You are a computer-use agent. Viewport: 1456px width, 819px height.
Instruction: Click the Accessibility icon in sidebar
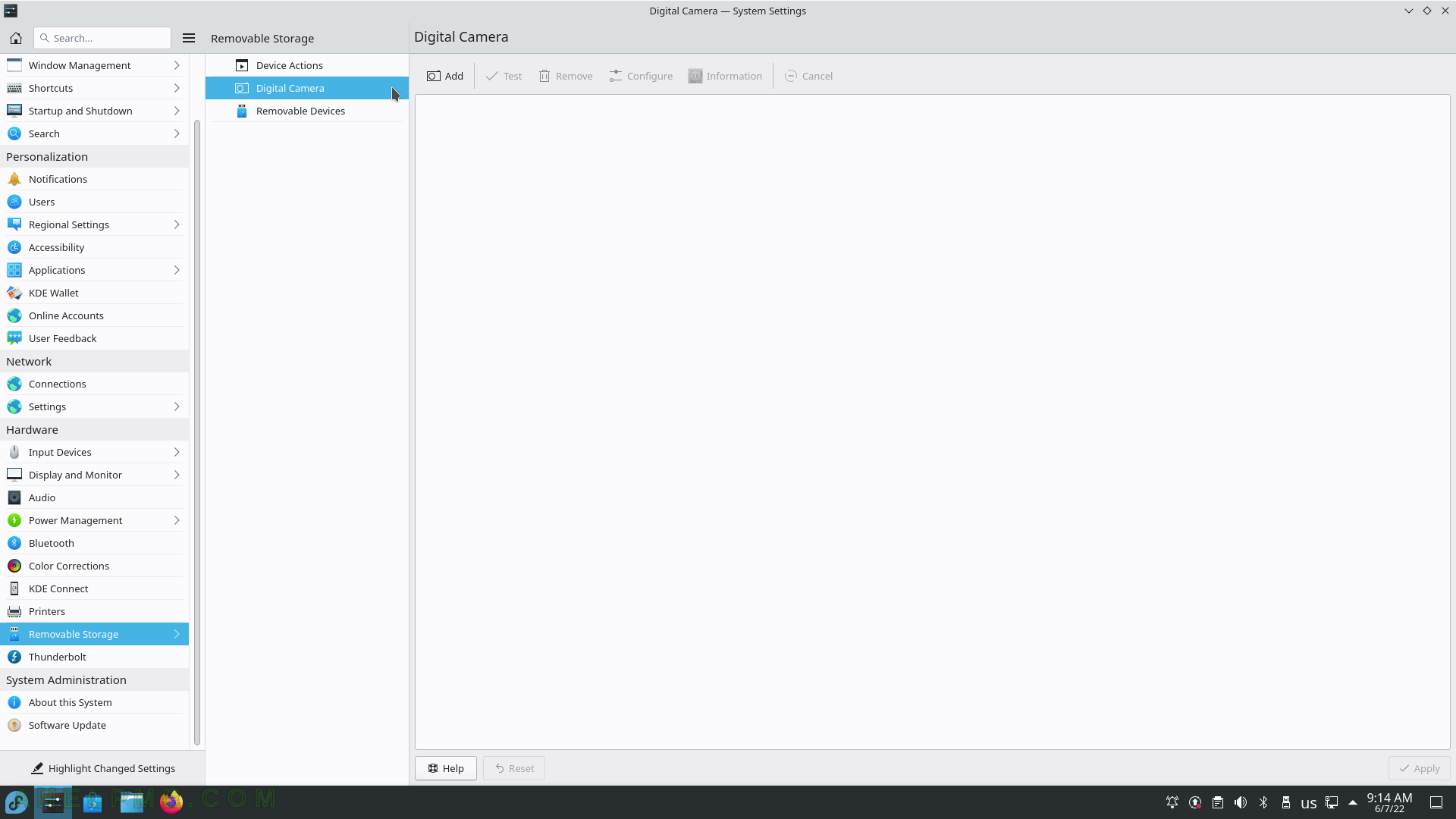click(14, 247)
